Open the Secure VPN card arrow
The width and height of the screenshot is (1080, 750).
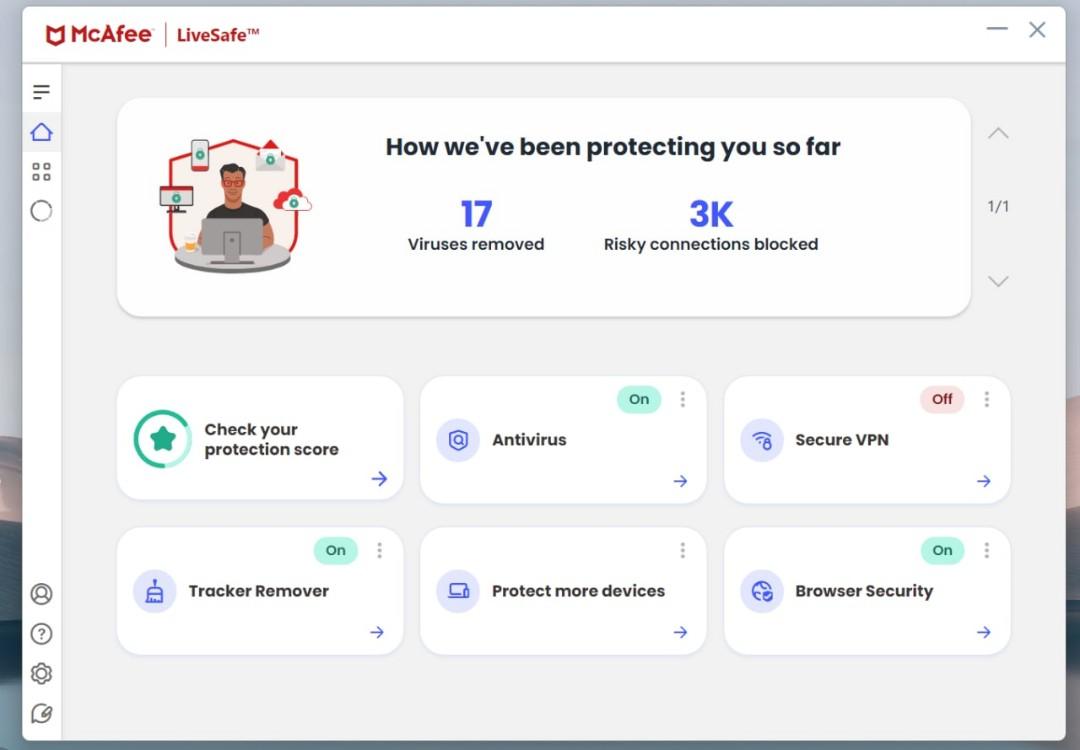coord(984,481)
